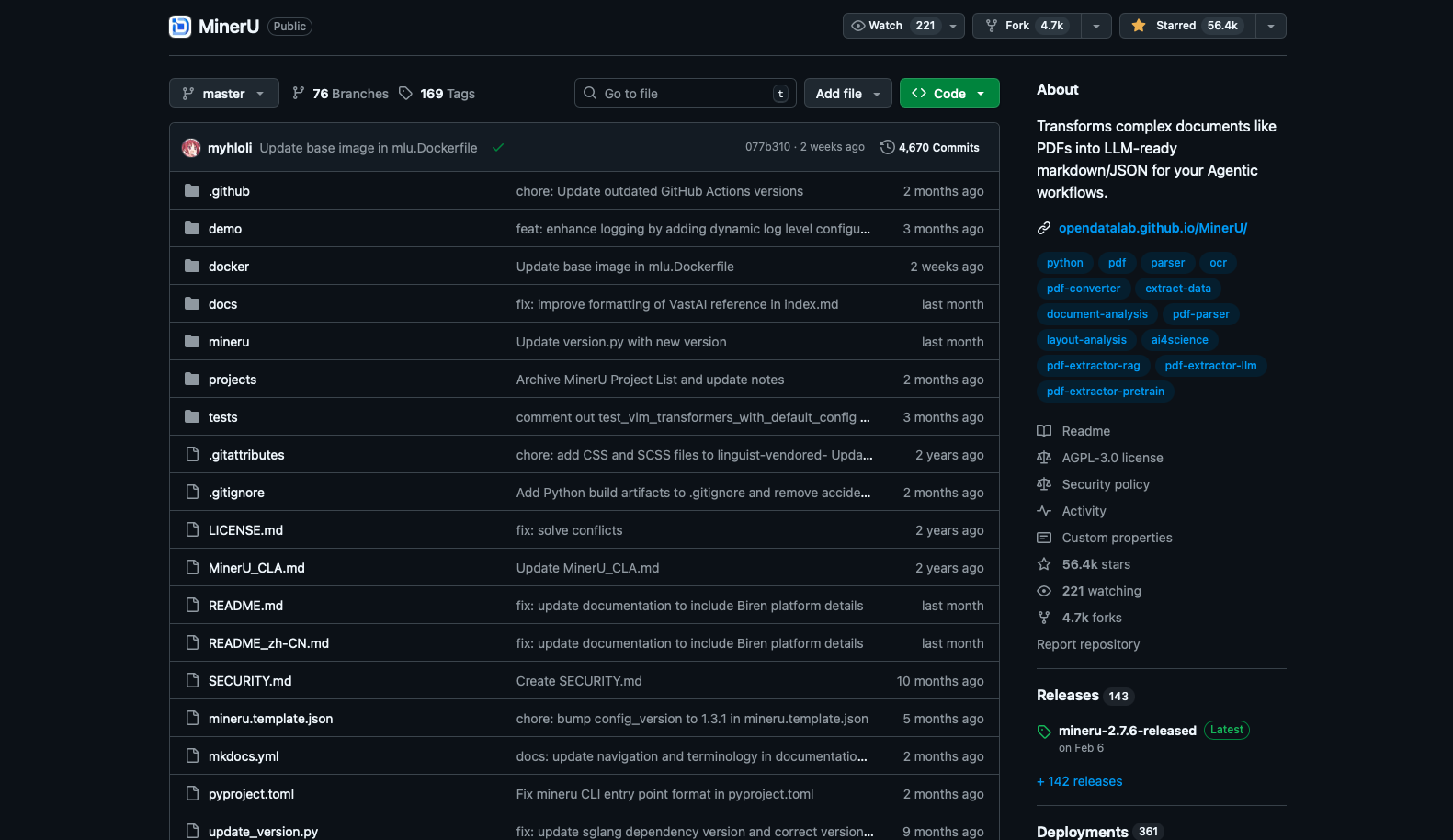Click the note icon next to Custom properties
The image size is (1453, 840).
coord(1044,538)
